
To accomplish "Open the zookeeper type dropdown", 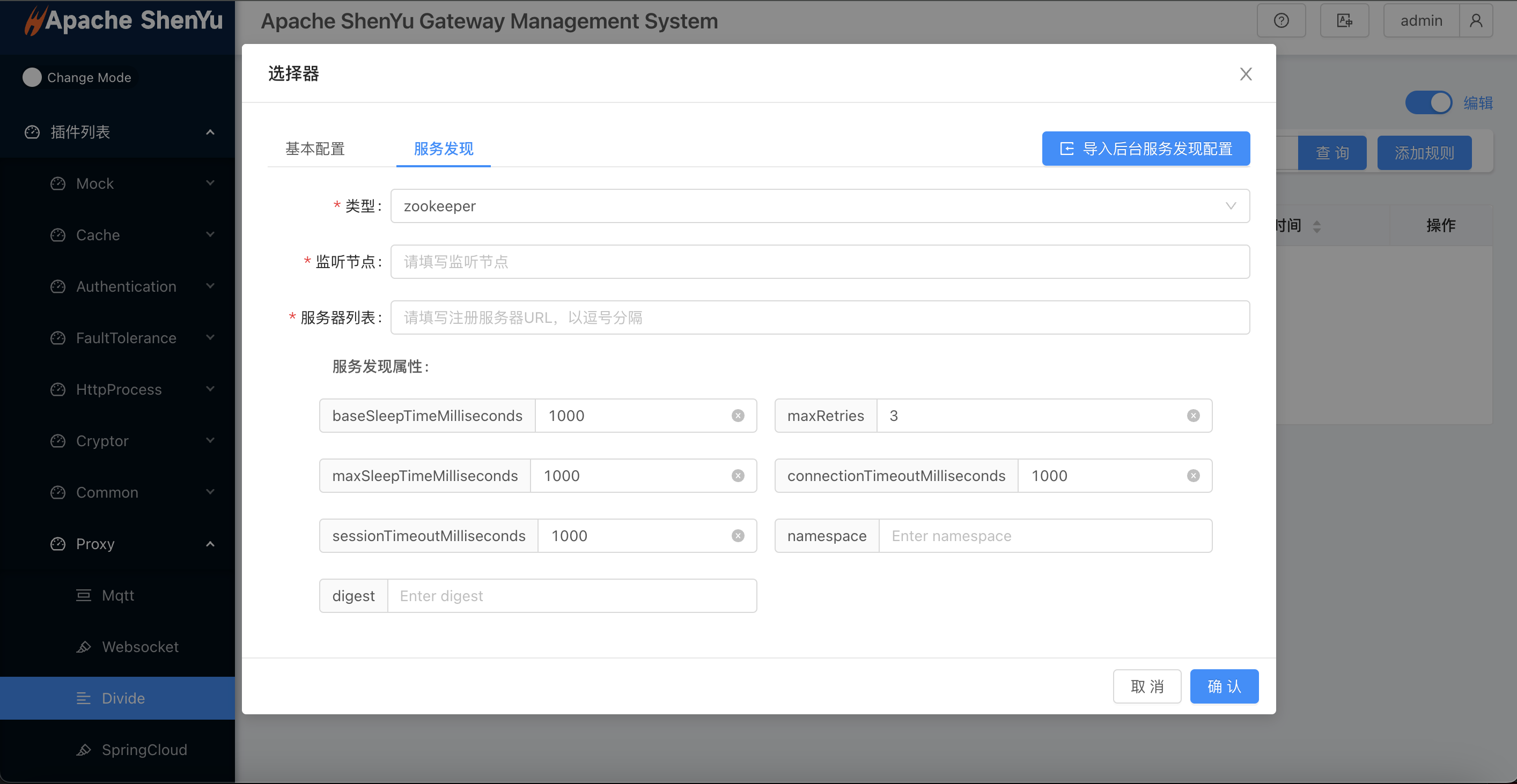I will (819, 206).
